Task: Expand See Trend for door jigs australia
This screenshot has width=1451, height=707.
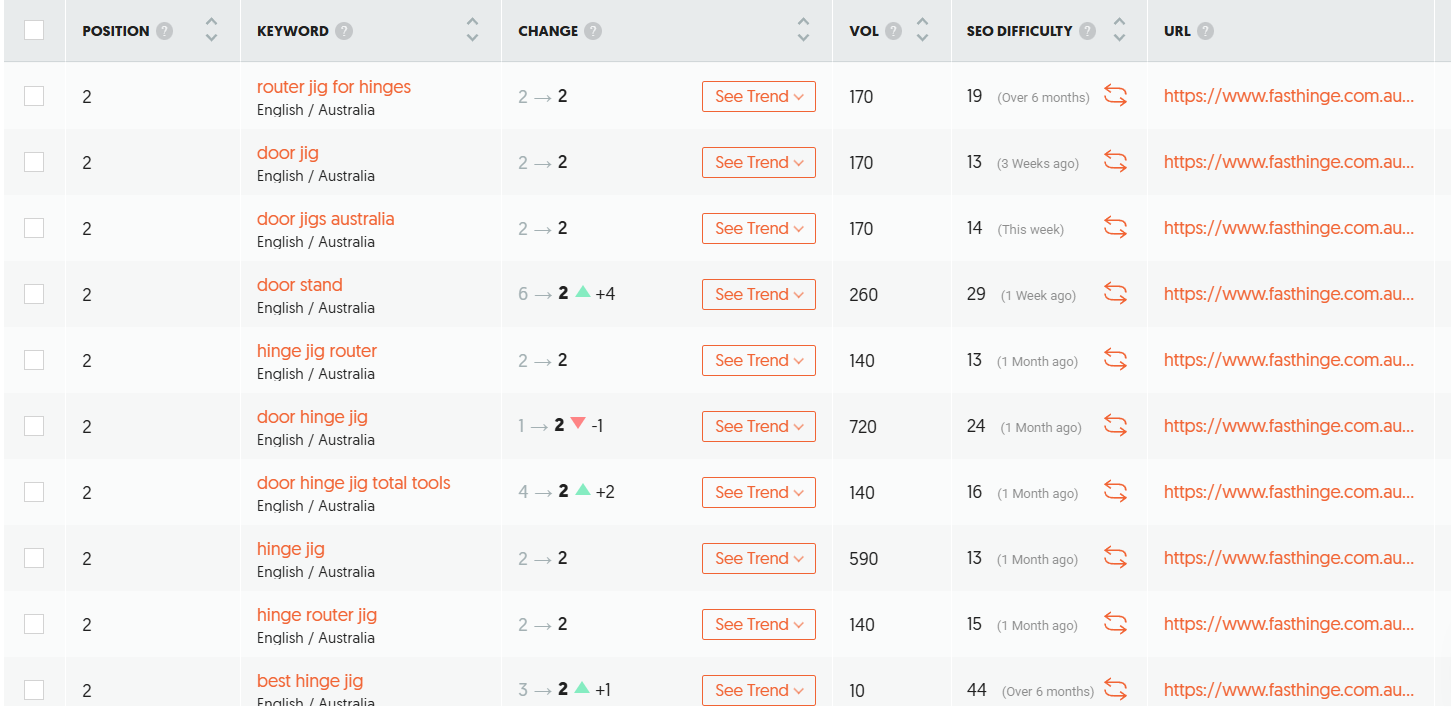Action: 758,228
